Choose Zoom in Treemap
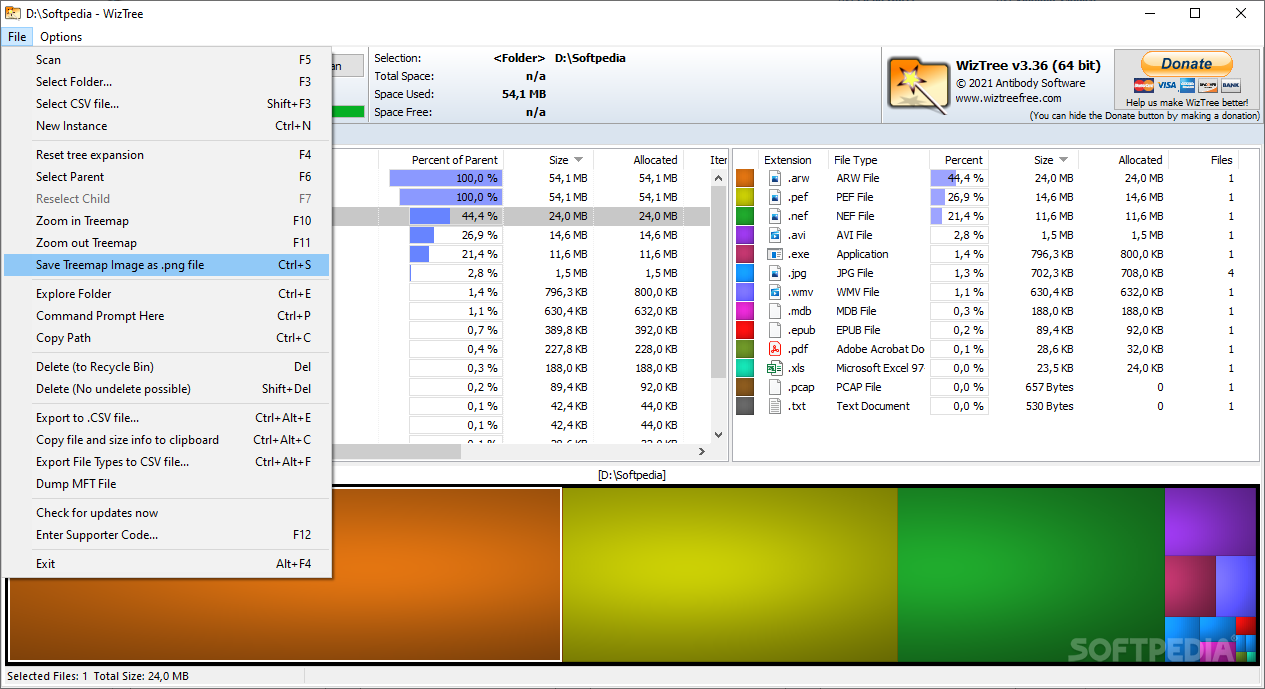Screen dimensions: 1265x689 coord(166,221)
